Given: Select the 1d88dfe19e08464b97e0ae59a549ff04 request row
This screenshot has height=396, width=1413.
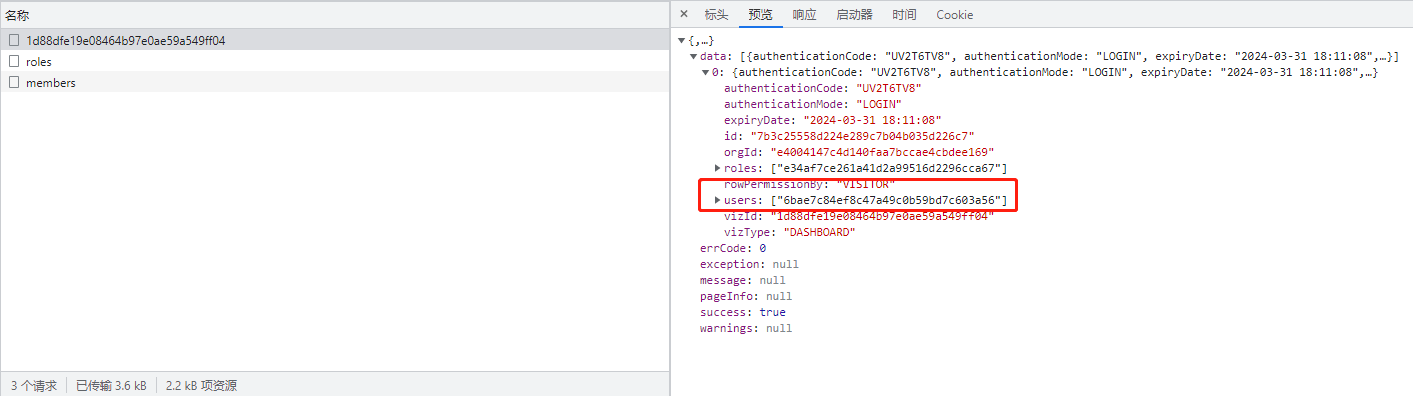Looking at the screenshot, I should click(335, 40).
